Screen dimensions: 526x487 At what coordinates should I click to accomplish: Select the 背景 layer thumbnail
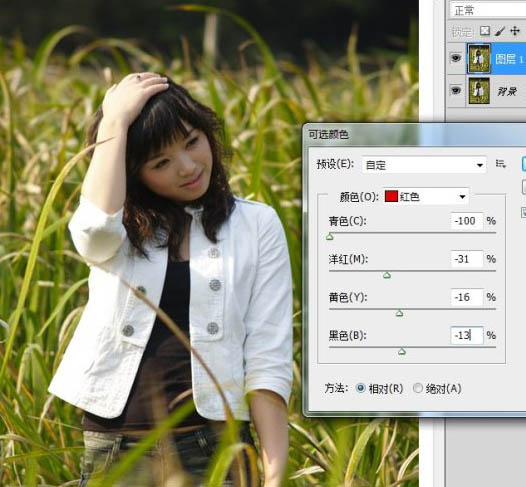coord(479,91)
